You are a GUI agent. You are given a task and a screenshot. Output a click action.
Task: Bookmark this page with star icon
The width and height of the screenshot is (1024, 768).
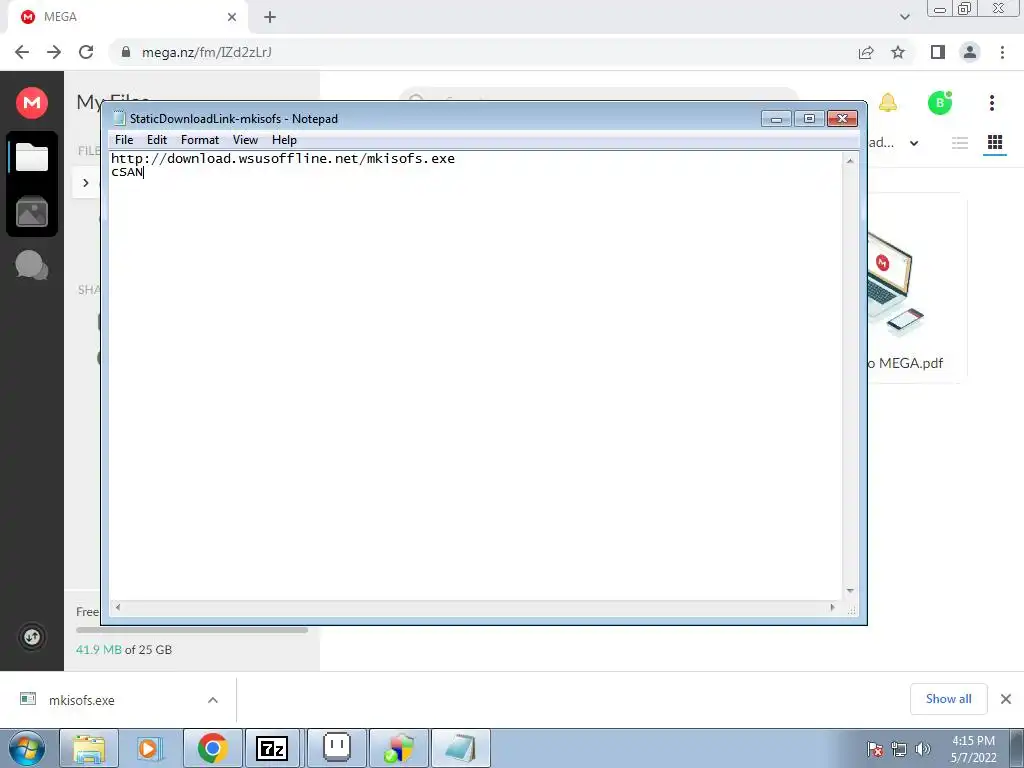(898, 52)
